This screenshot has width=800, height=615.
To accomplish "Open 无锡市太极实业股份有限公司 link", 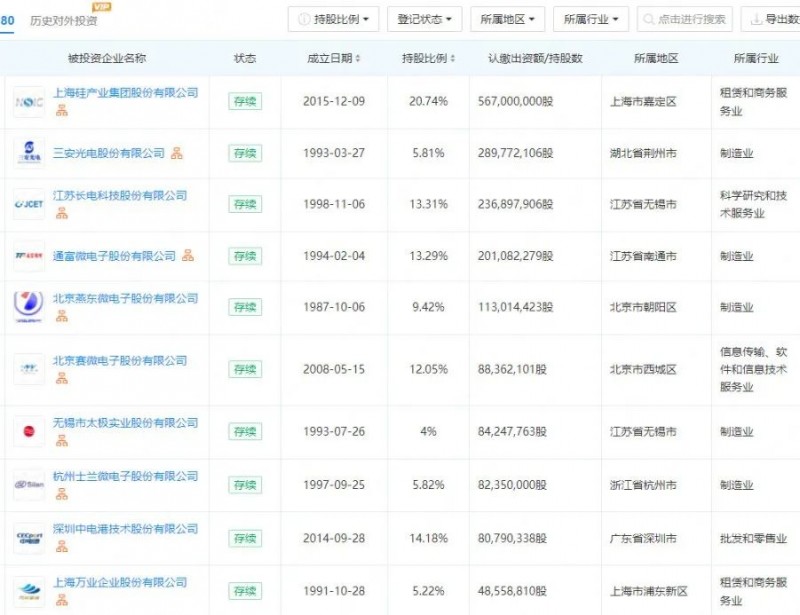I will coord(126,423).
